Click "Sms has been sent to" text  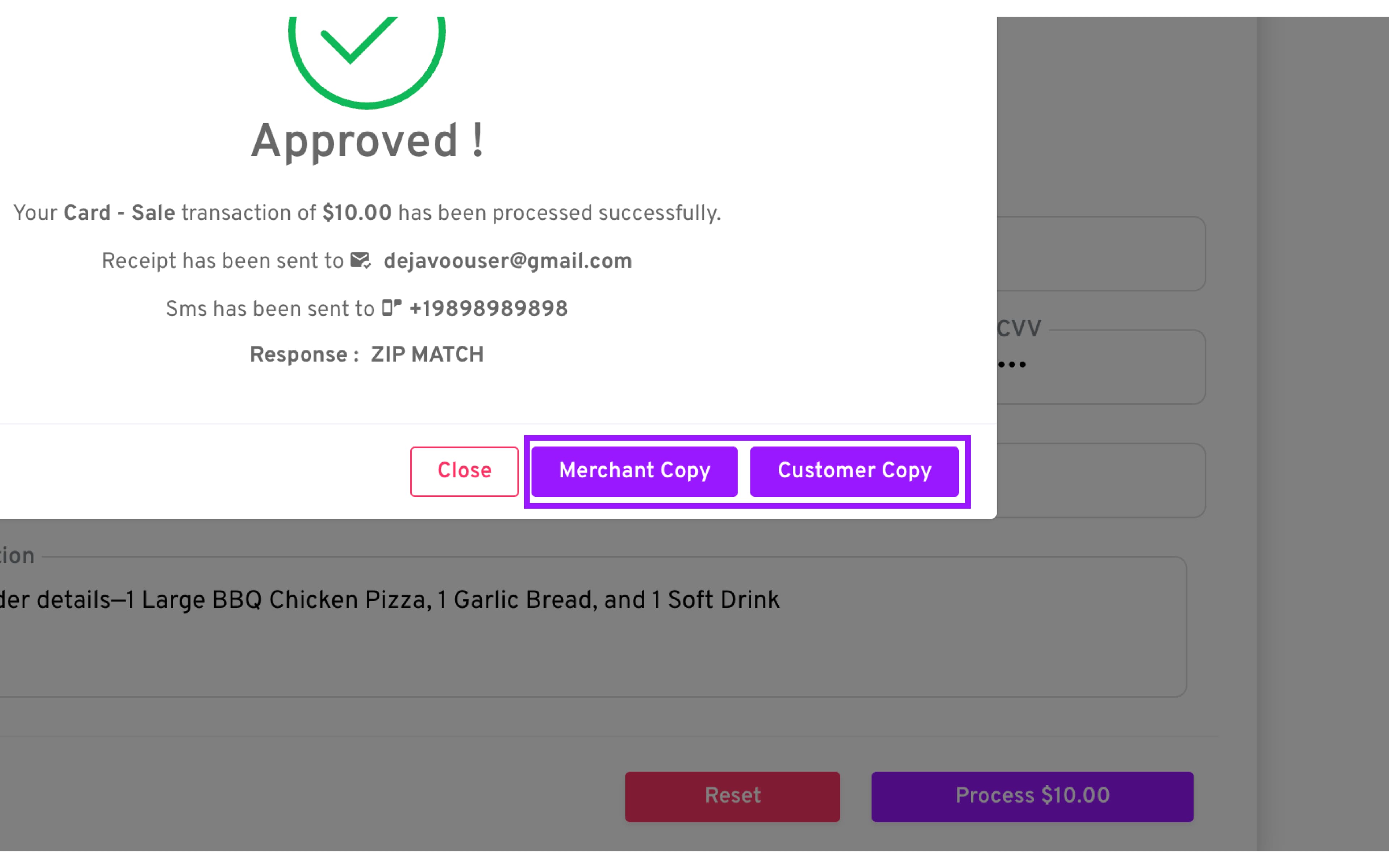coord(270,309)
